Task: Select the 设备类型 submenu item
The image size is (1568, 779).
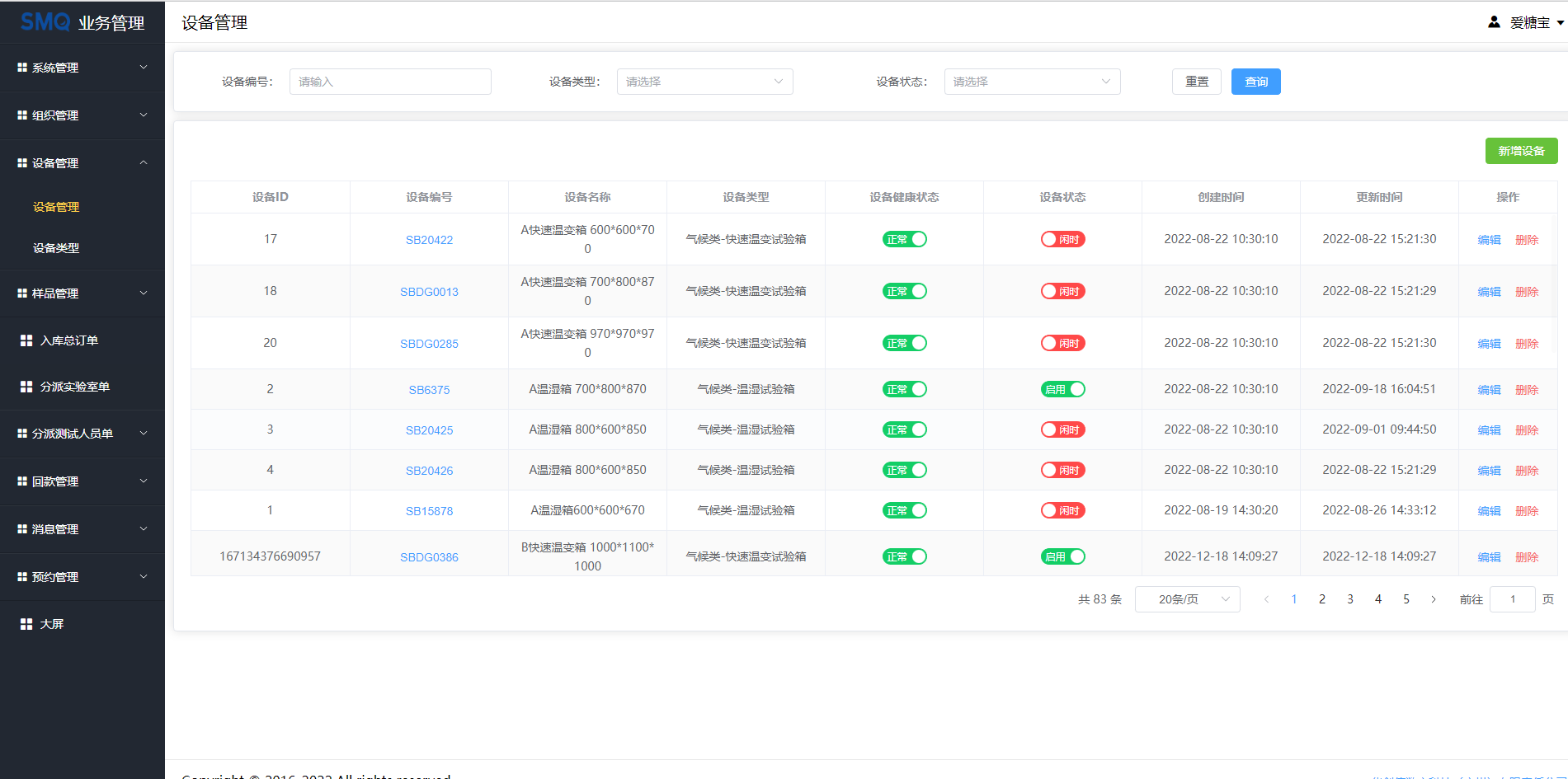Action: click(x=56, y=248)
